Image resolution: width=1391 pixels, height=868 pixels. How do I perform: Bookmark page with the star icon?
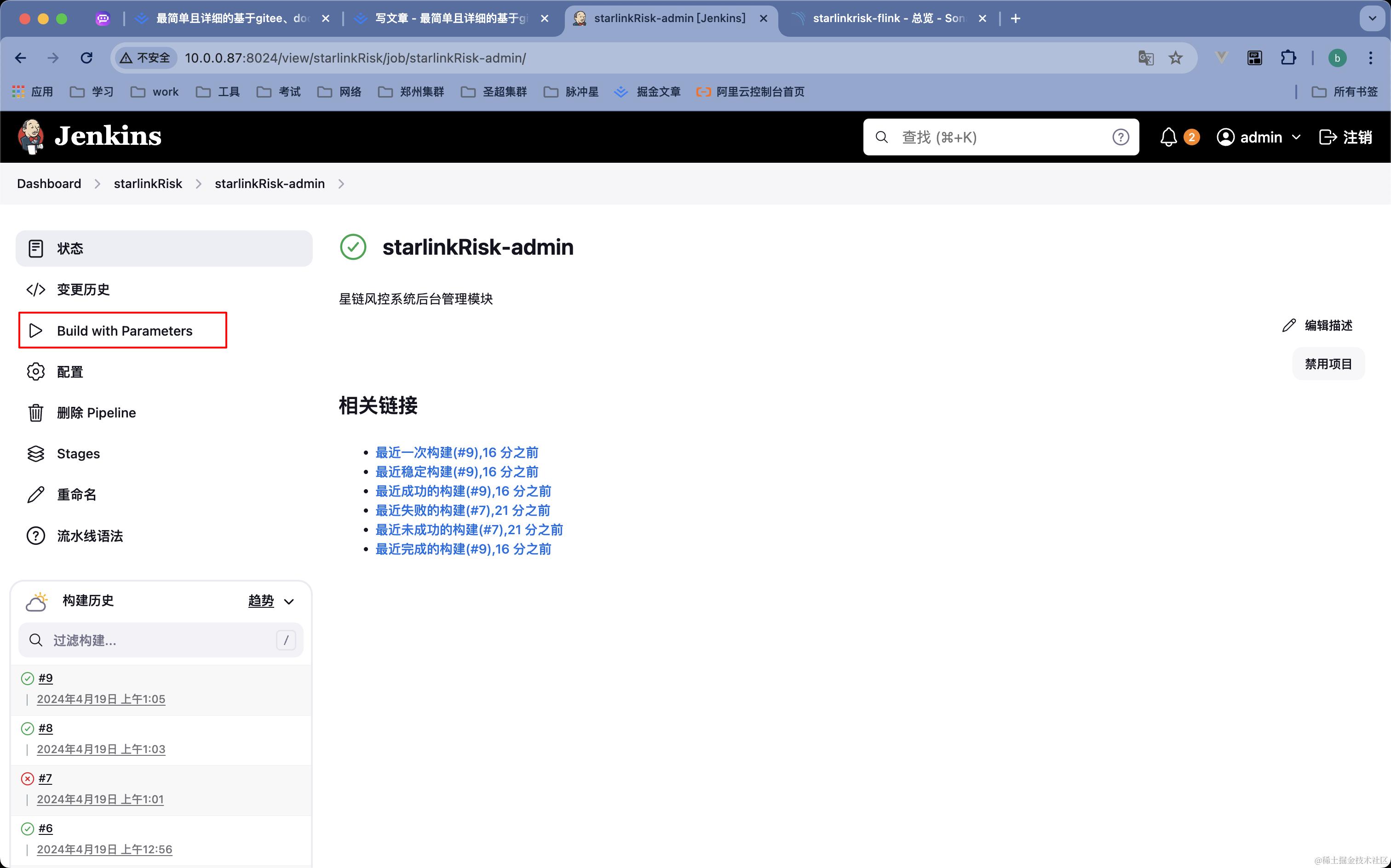coord(1175,58)
